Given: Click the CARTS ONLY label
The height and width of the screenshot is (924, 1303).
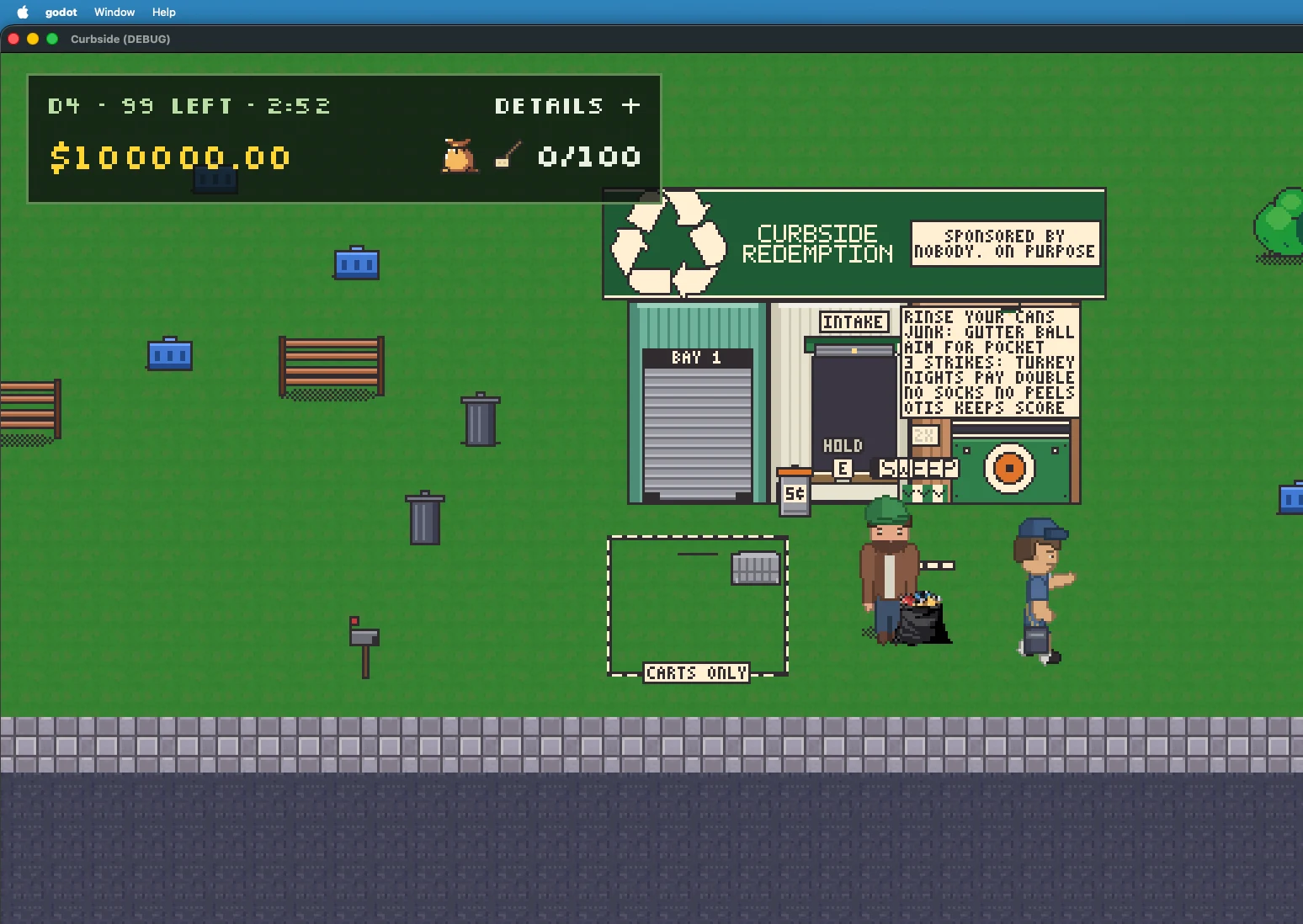Looking at the screenshot, I should [696, 673].
